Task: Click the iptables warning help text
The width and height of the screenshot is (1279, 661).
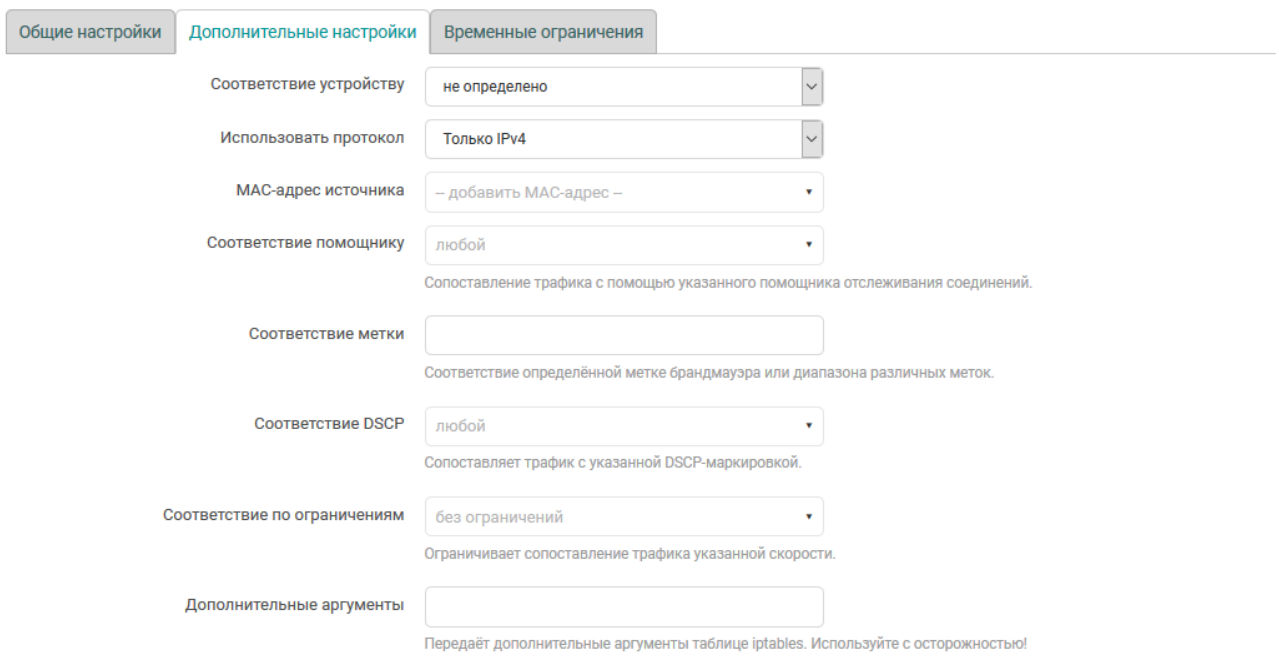Action: tap(725, 643)
